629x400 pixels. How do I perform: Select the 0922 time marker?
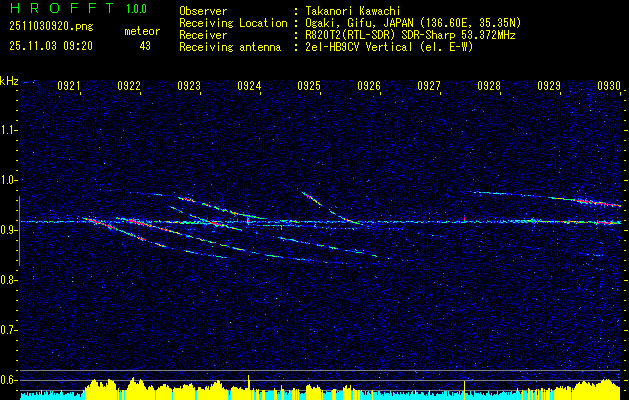129,85
